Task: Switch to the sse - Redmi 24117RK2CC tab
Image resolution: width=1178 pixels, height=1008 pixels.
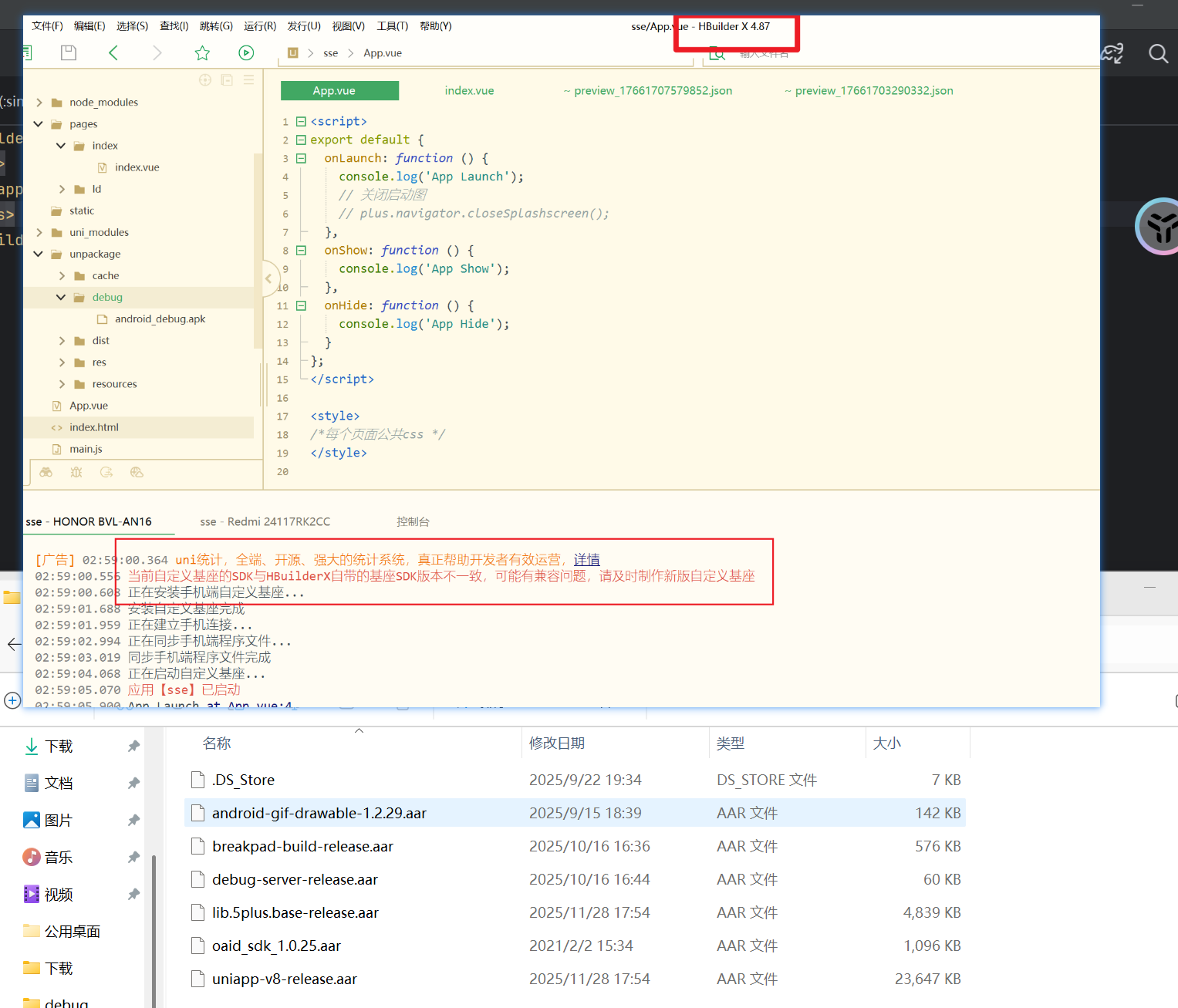Action: point(265,522)
